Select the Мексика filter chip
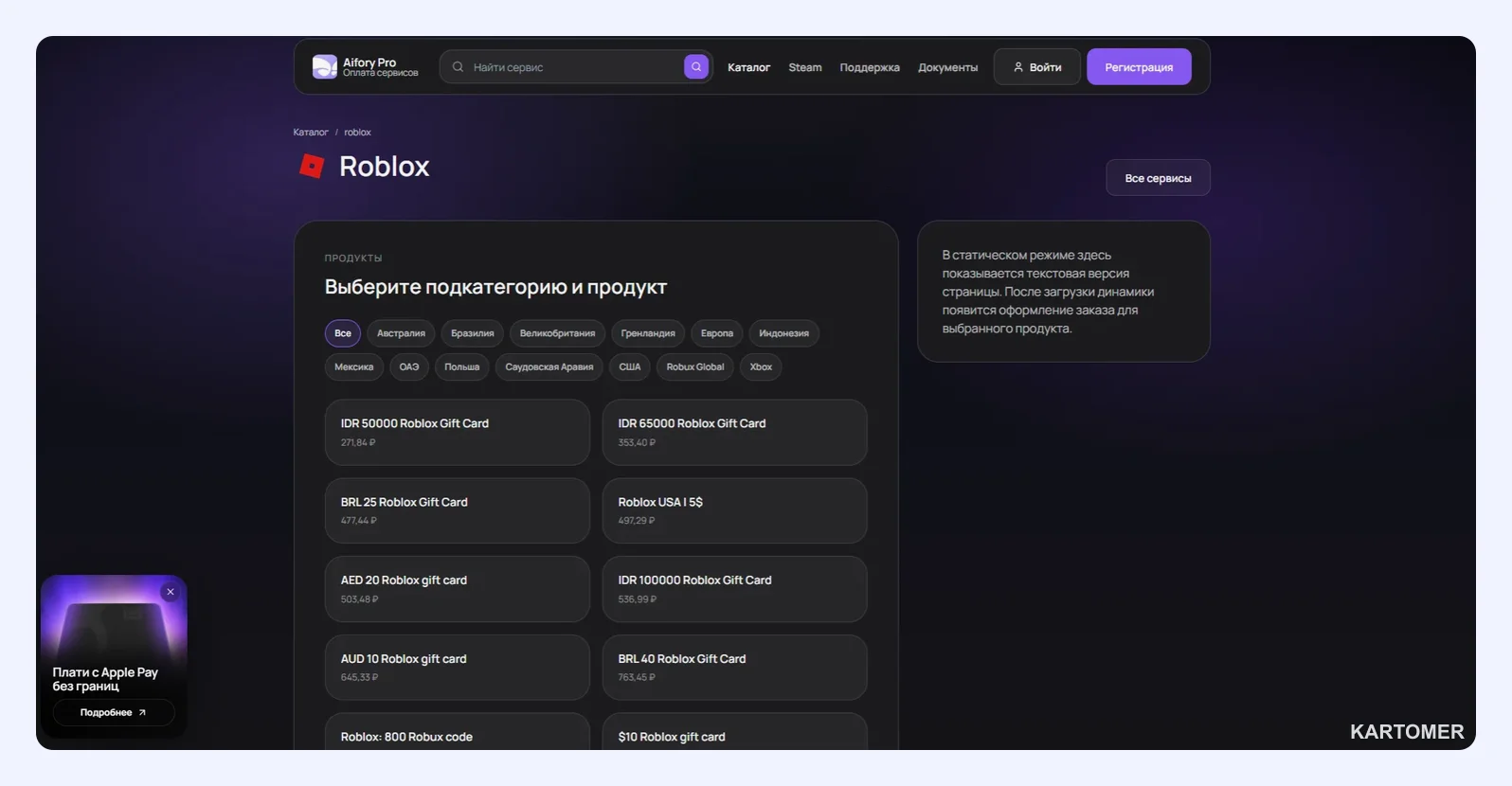Viewport: 1512px width, 786px height. pyautogui.click(x=354, y=367)
